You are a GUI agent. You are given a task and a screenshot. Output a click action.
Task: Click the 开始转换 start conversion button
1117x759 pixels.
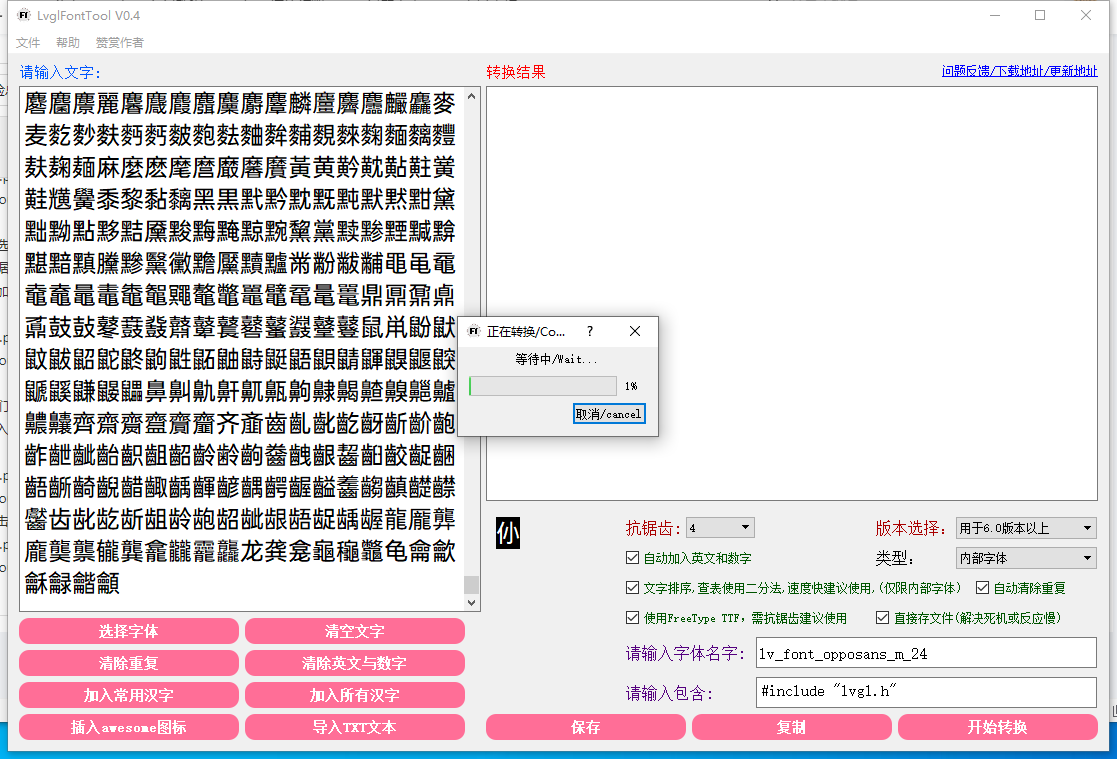[996, 727]
